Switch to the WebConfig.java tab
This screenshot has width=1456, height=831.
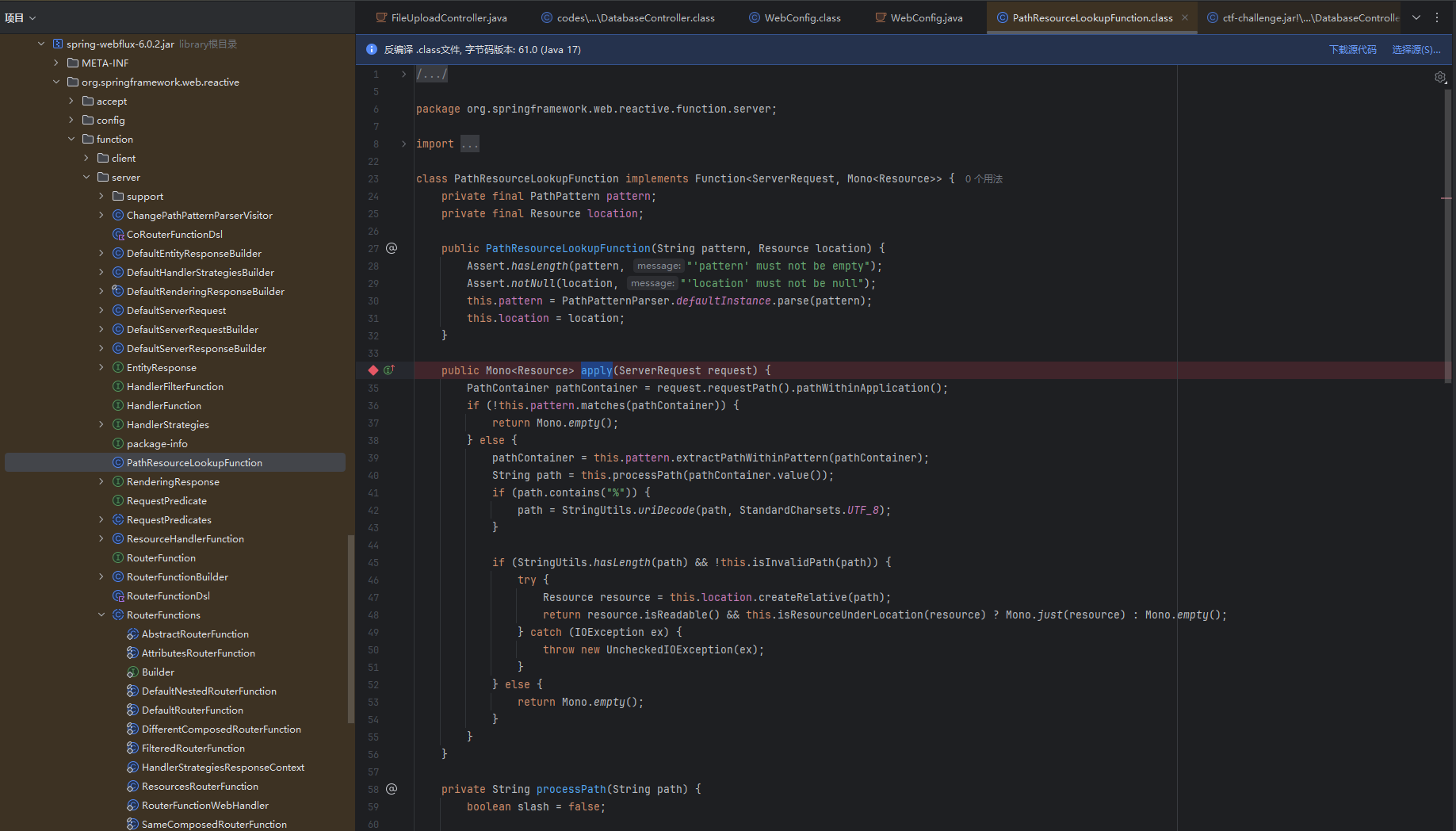[919, 17]
